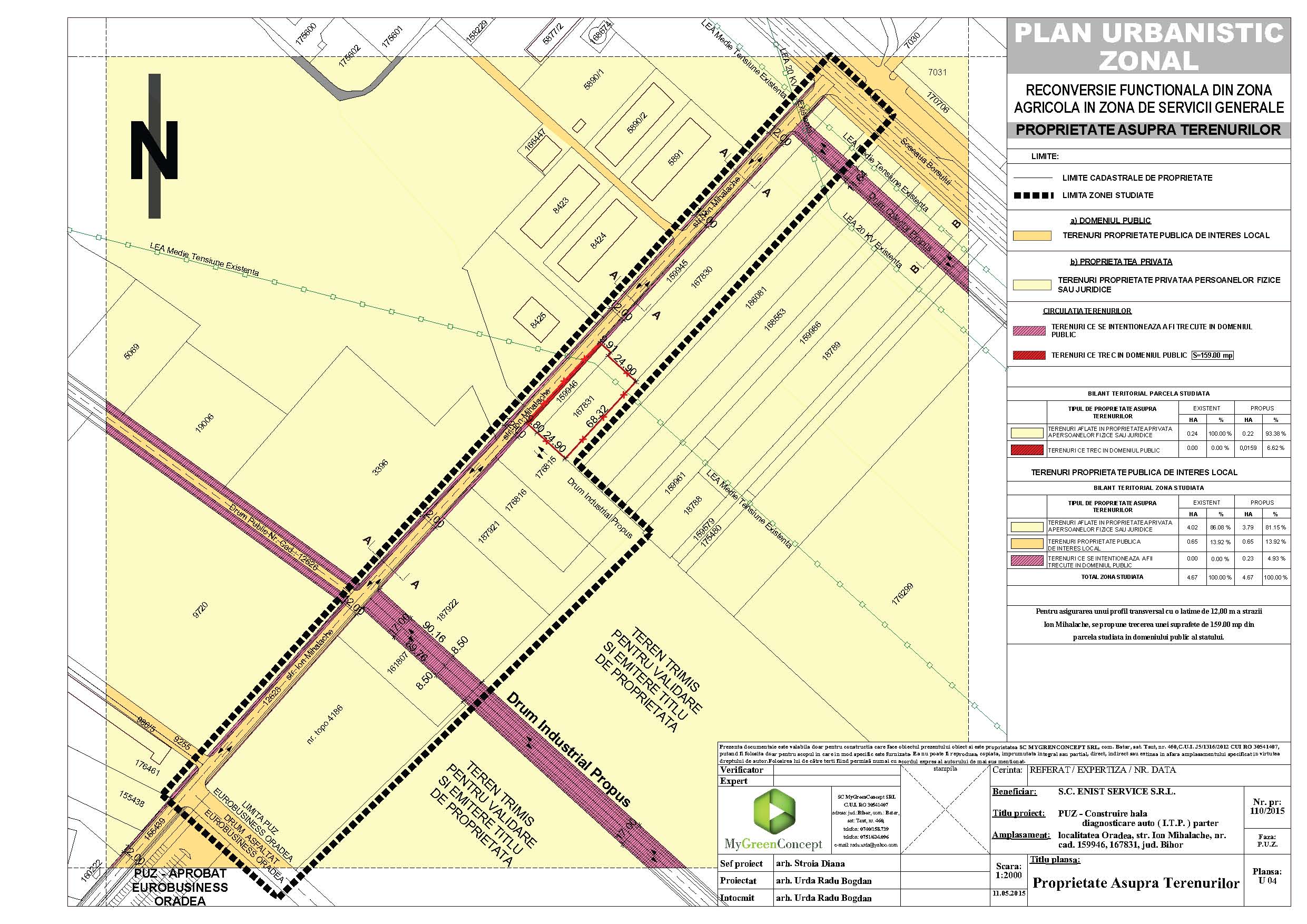Click the north arrow N symbol

coord(154,149)
